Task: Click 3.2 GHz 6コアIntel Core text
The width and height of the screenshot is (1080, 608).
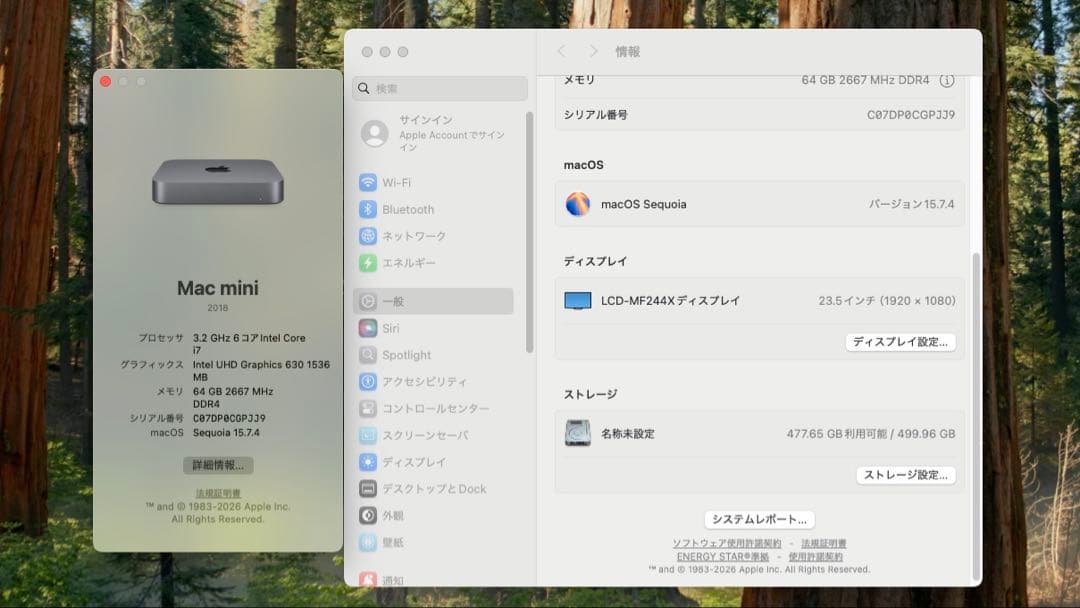Action: tap(249, 344)
